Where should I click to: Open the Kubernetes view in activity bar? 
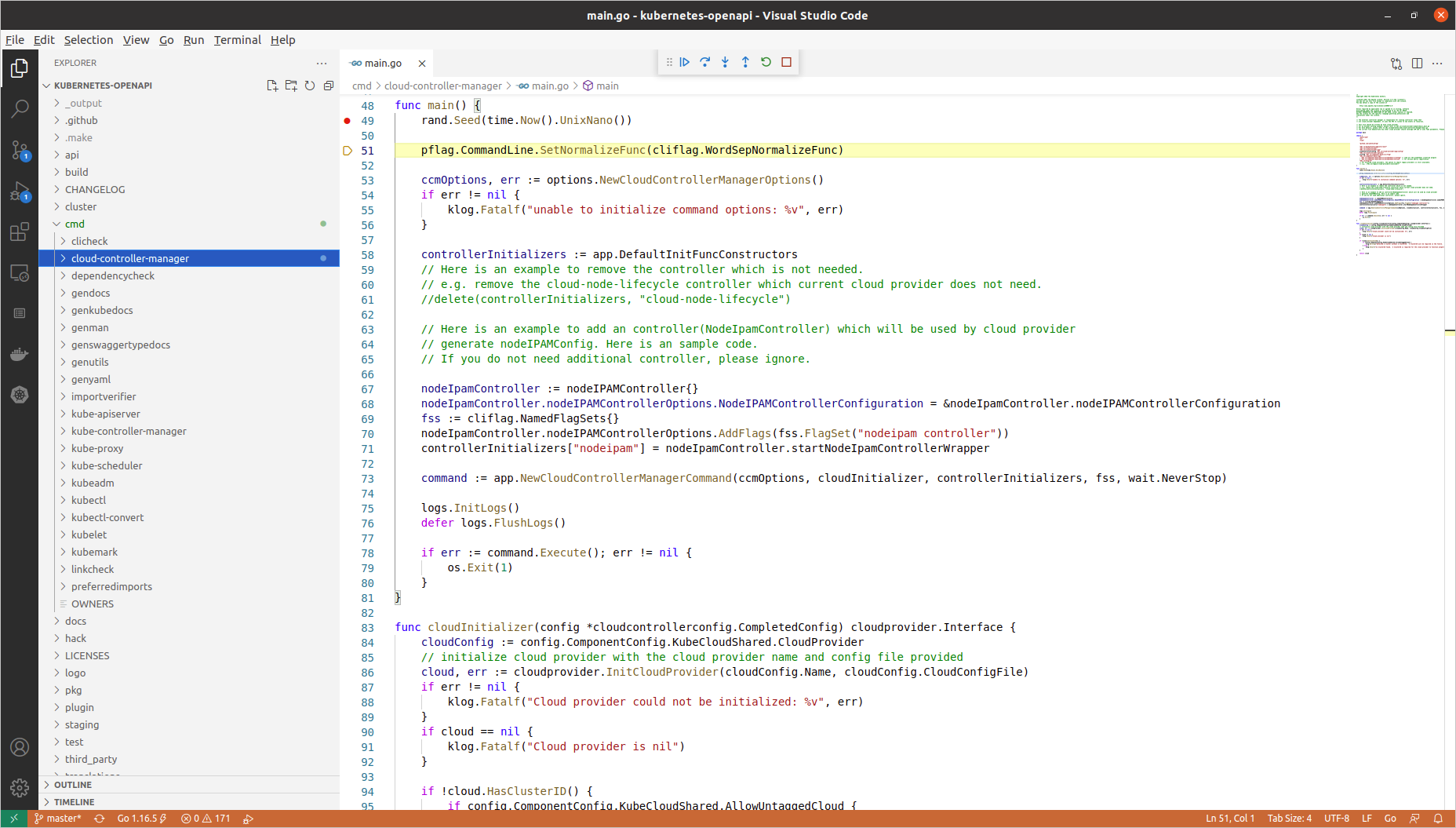pos(20,395)
